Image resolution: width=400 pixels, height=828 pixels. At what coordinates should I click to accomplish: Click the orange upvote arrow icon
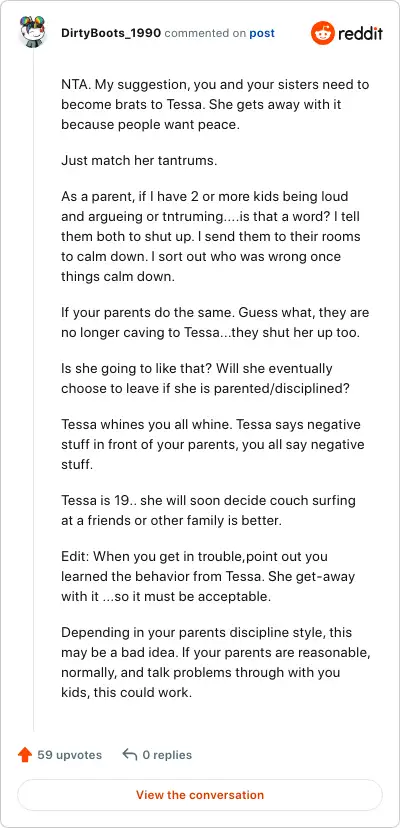(x=25, y=755)
